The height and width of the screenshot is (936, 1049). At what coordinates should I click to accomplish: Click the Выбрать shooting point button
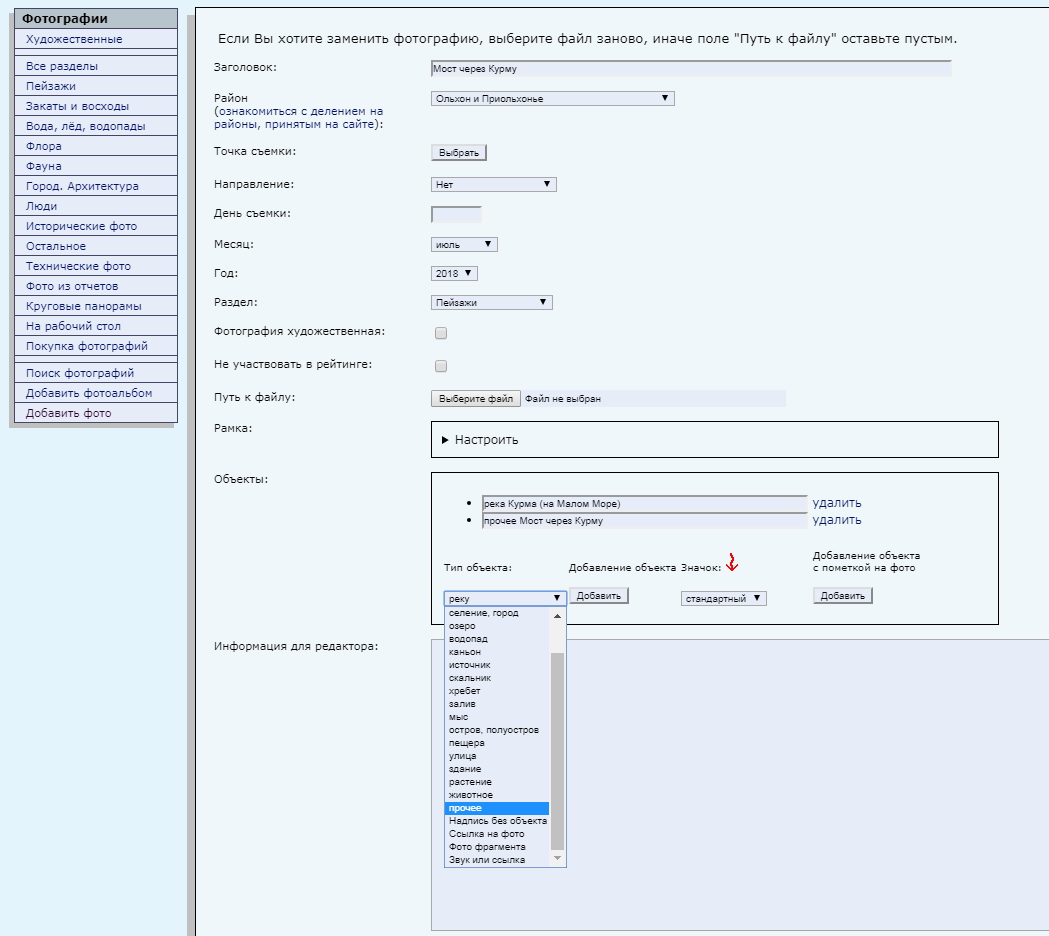pos(459,153)
